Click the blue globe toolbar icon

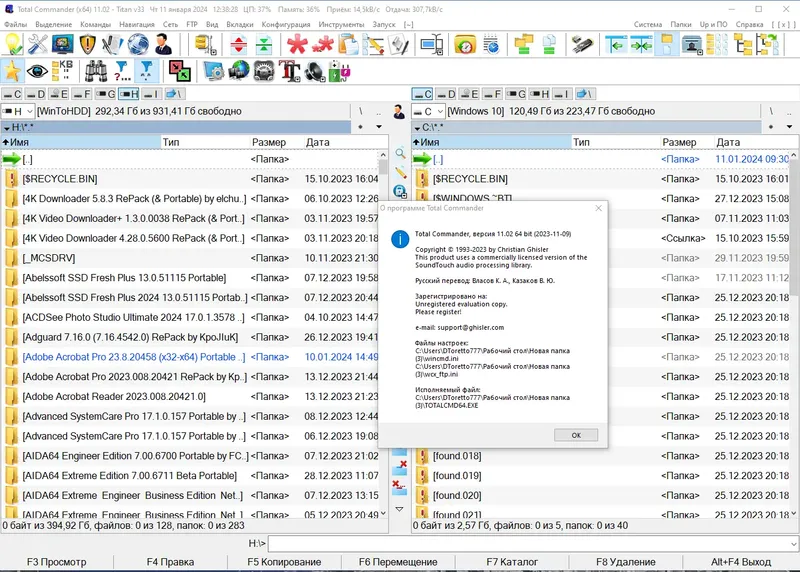pos(138,44)
